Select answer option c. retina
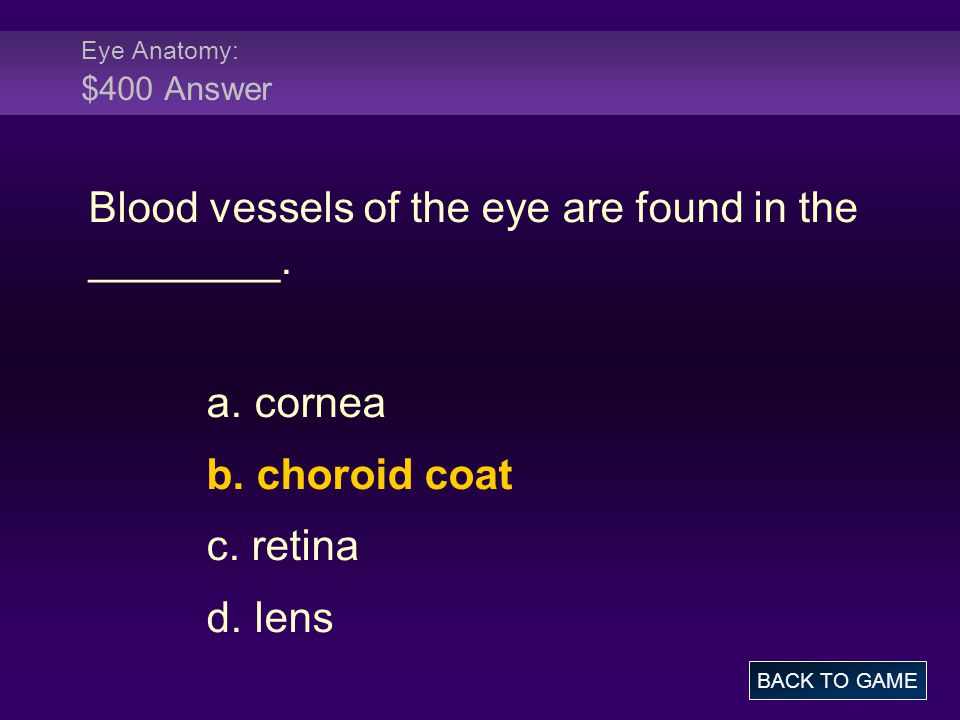960x720 pixels. coord(282,546)
